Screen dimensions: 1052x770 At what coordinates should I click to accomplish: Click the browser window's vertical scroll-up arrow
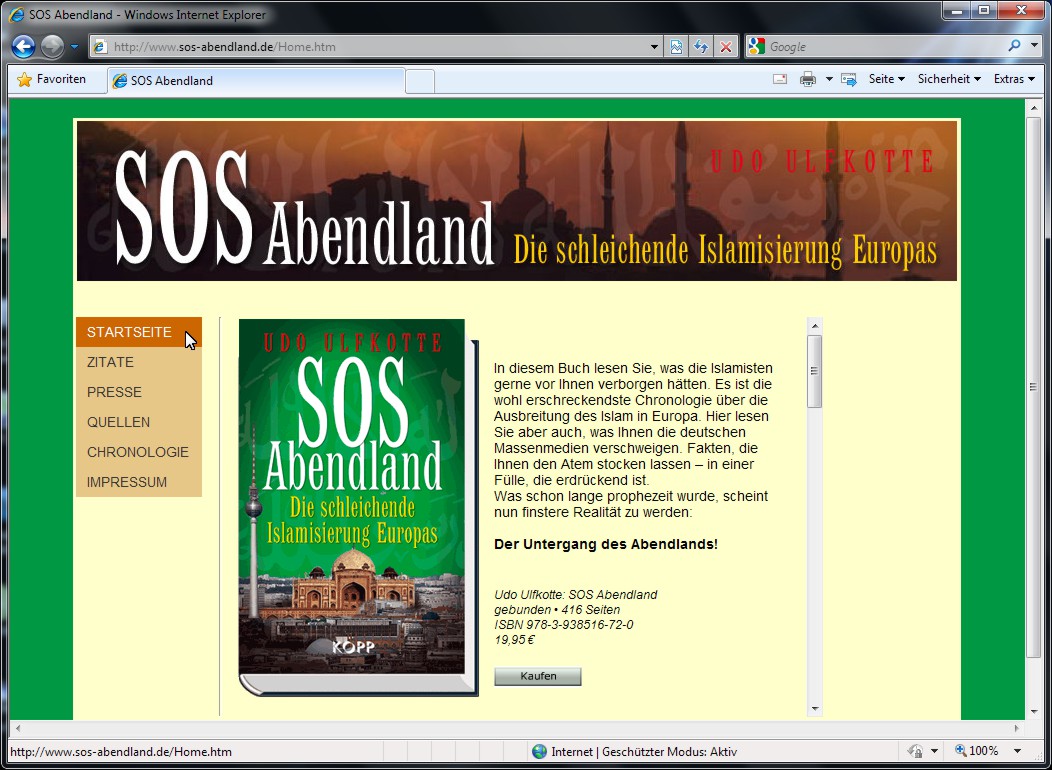pyautogui.click(x=1033, y=107)
